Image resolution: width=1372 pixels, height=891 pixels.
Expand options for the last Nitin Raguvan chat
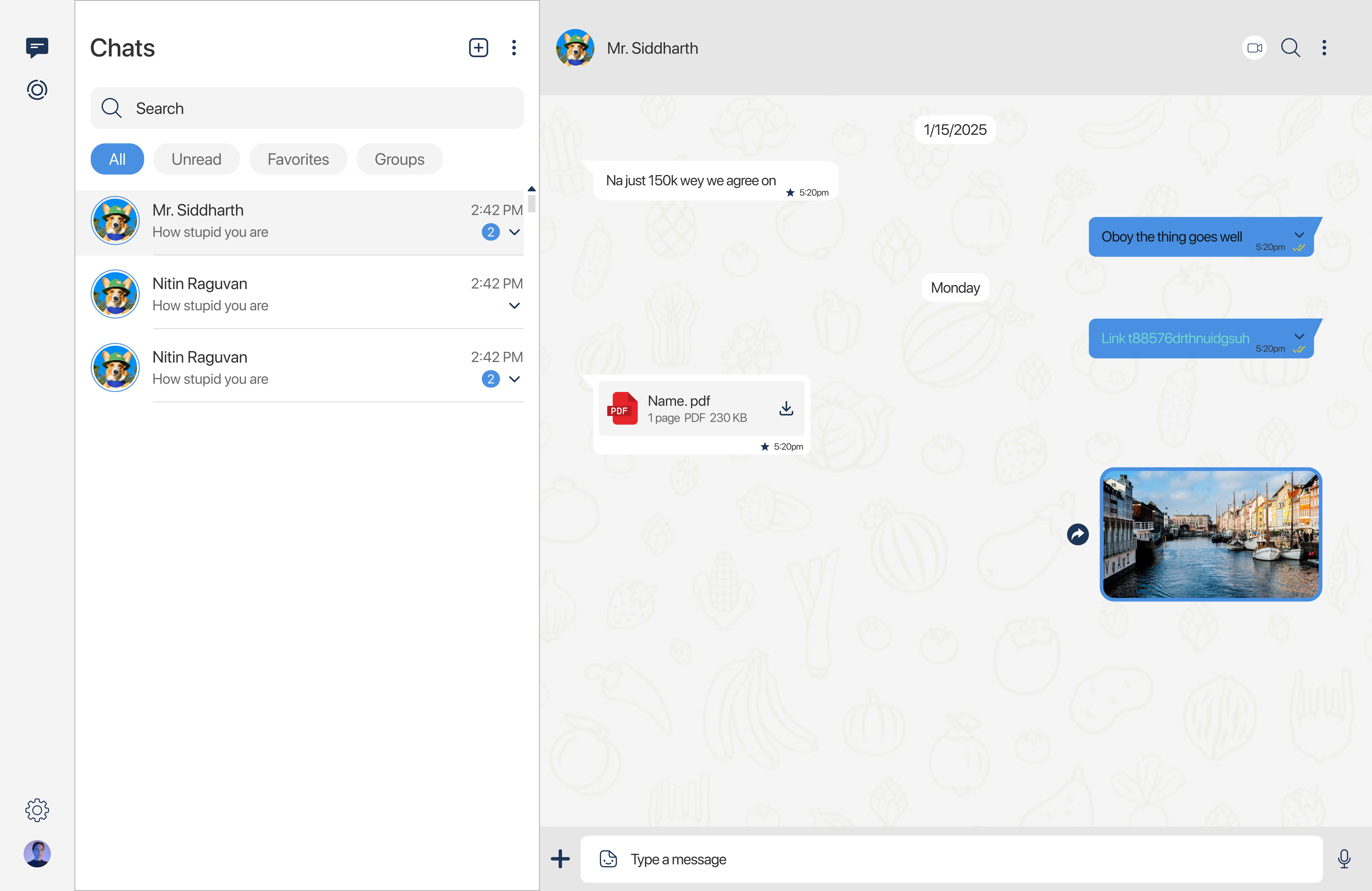(x=514, y=379)
